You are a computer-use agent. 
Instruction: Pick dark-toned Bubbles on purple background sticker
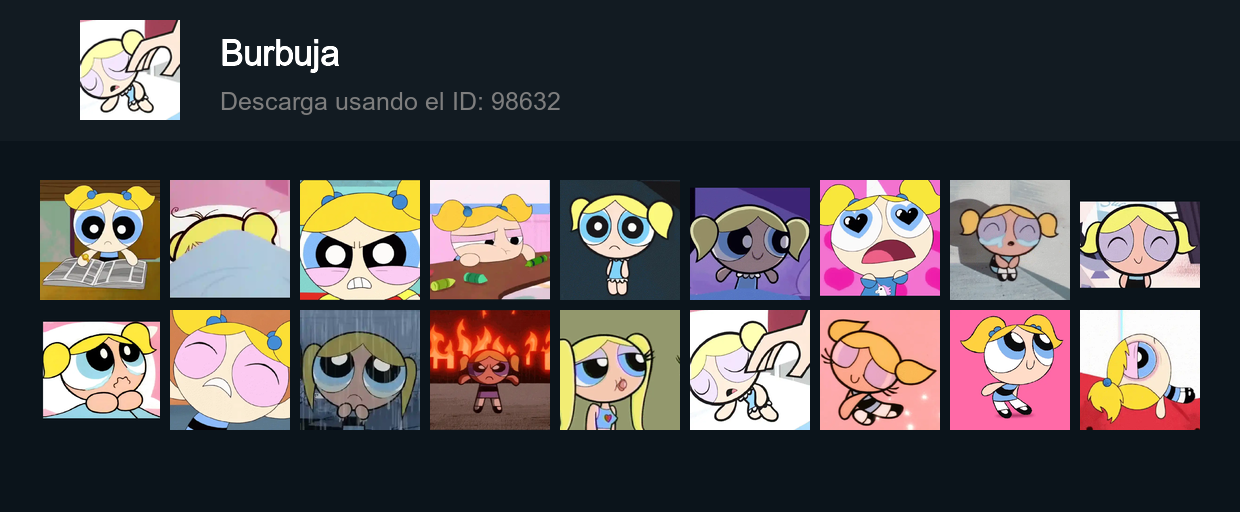(750, 243)
